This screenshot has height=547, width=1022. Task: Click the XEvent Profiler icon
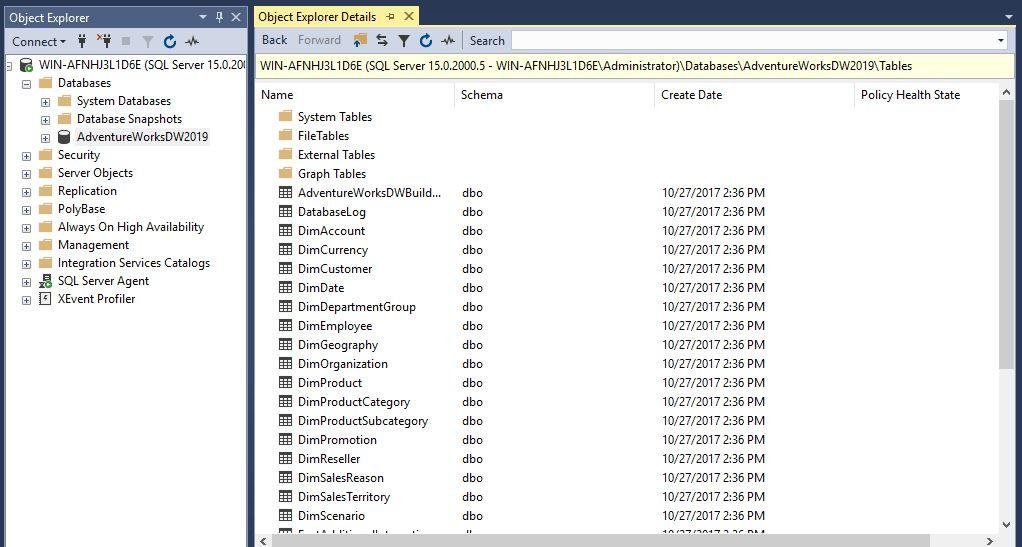(x=45, y=299)
